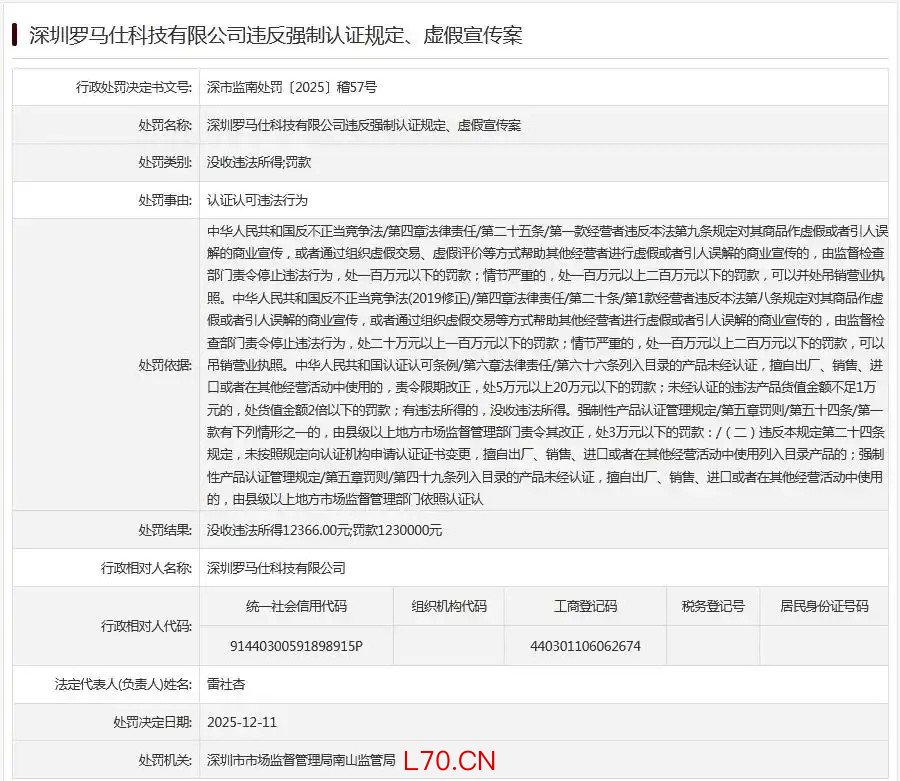Screen dimensions: 900x781
Task: Click the decision date 2025-12-11
Action: [x=240, y=721]
